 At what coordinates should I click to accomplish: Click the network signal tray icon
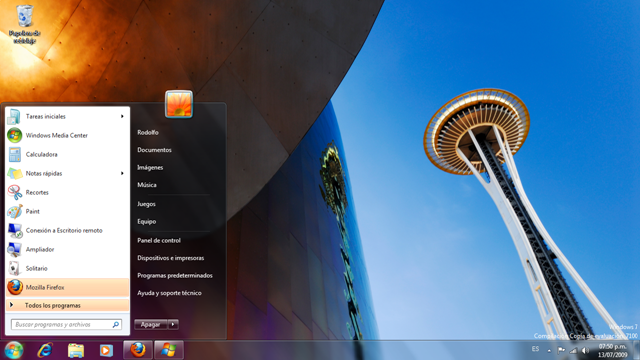[573, 350]
